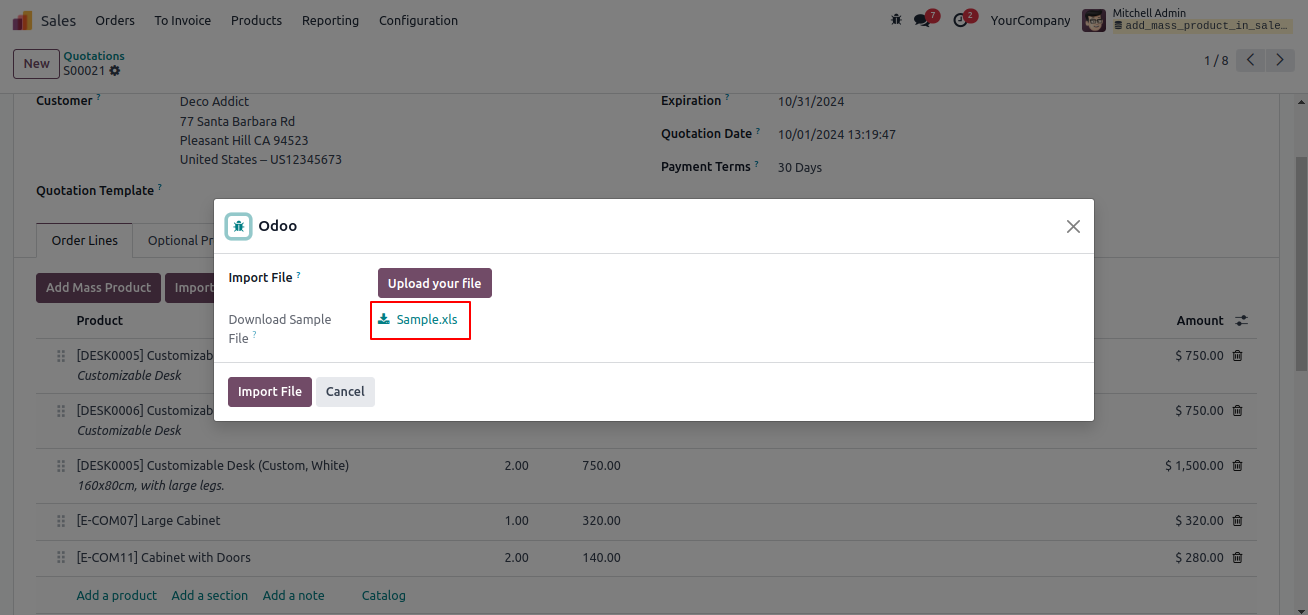Screen dimensions: 1308x615
Task: Go to next record arrow
Action: point(1280,60)
